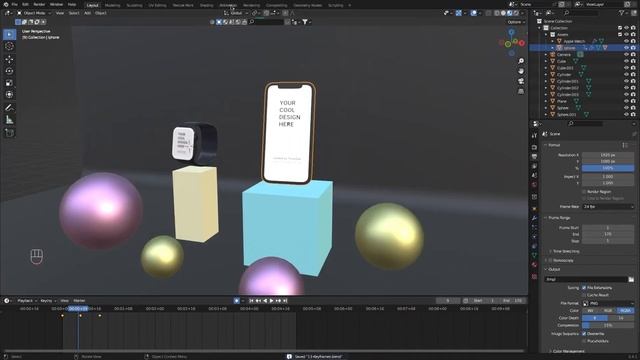Viewport: 640px width, 360px height.
Task: Open the Modifiers wrench properties tab
Action: [534, 218]
